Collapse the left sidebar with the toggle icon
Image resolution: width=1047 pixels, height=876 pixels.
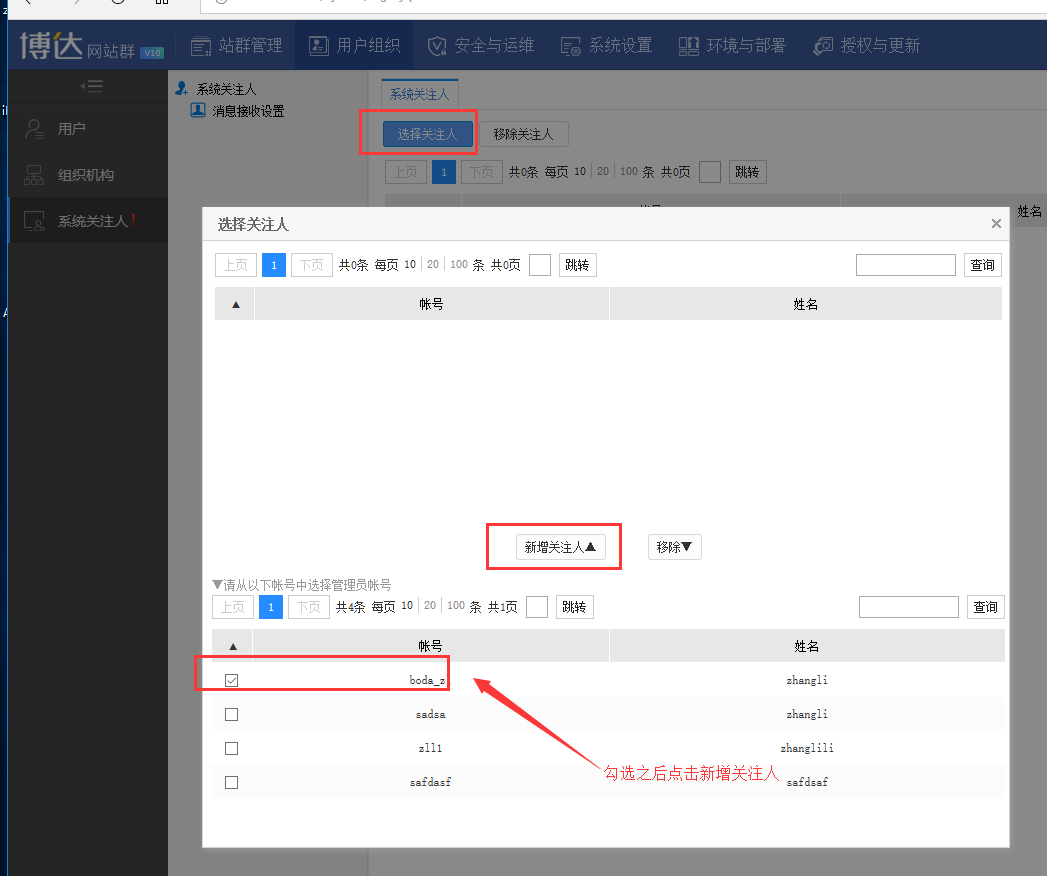(x=91, y=87)
